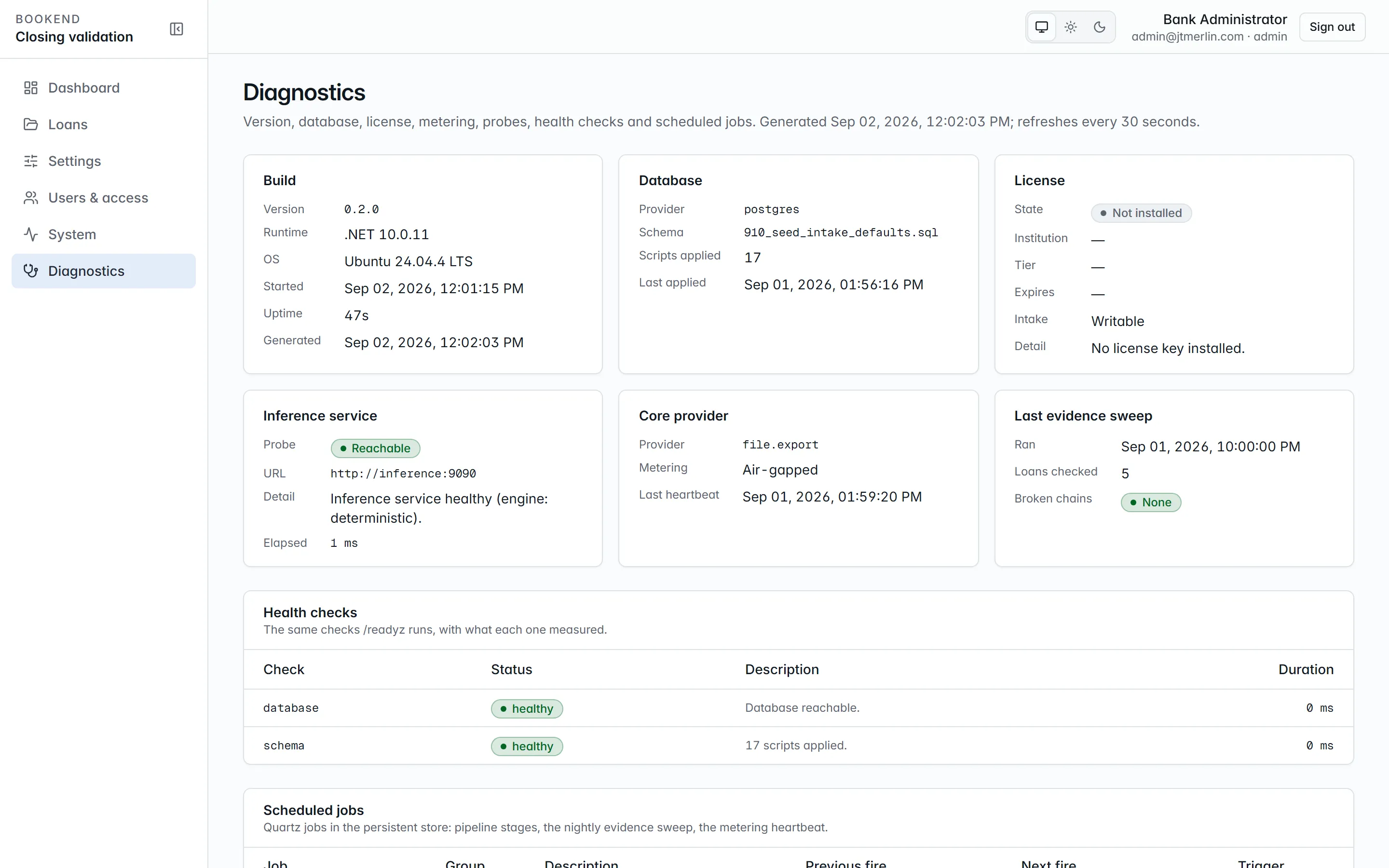
Task: Click the Health checks heading
Action: pos(310,612)
